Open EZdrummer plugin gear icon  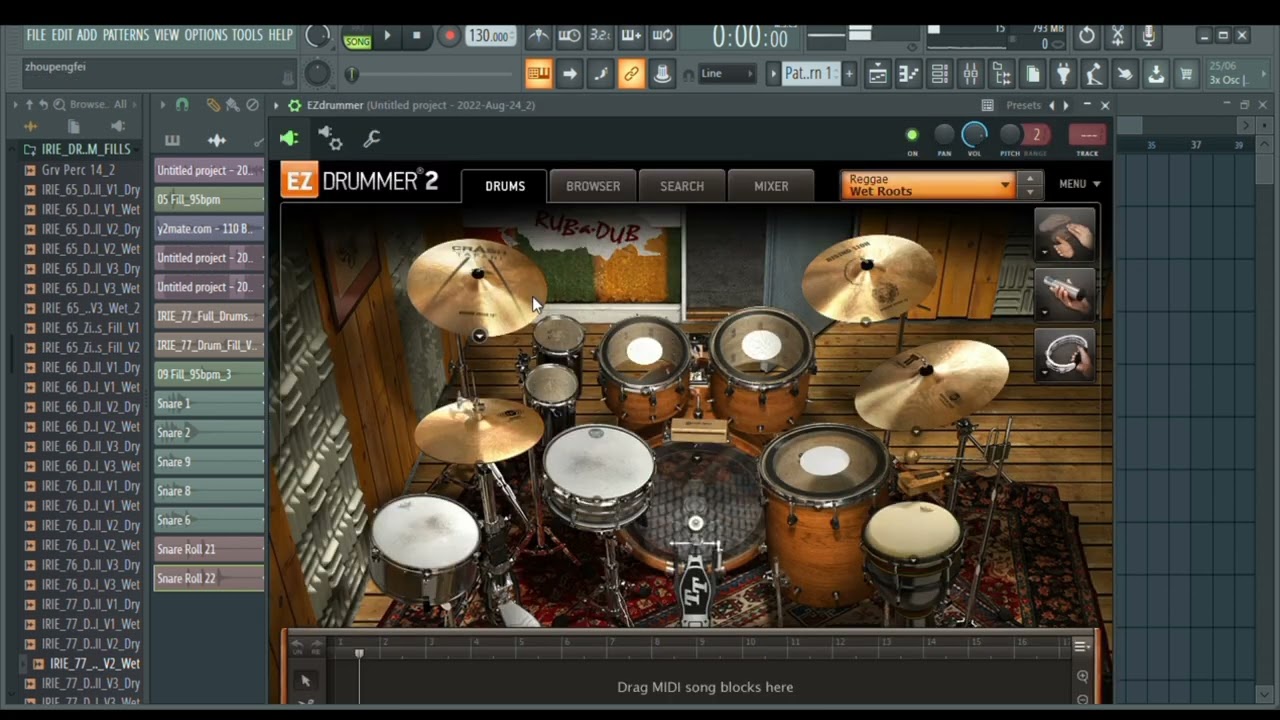(294, 105)
